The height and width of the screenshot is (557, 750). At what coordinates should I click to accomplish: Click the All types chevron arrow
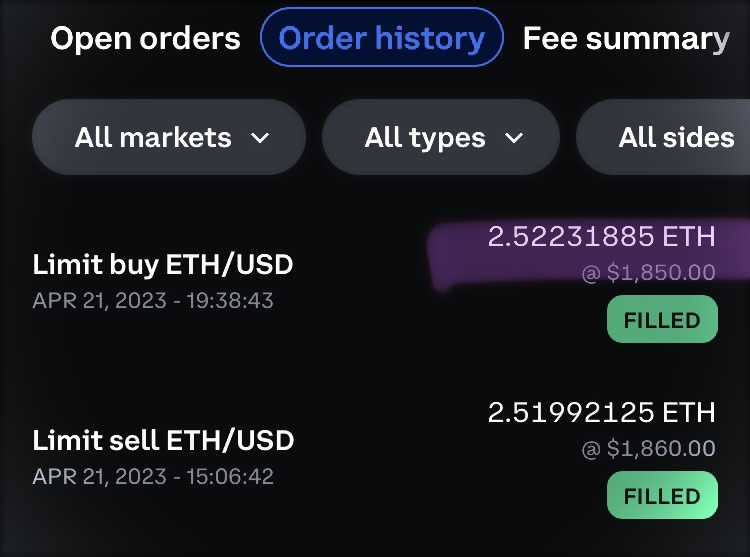514,138
